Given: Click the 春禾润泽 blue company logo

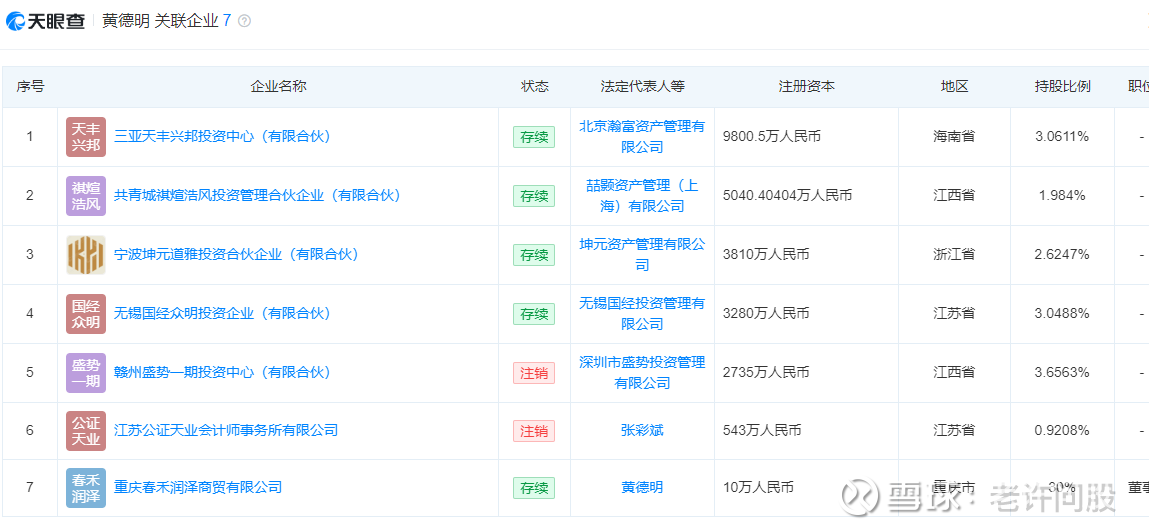Looking at the screenshot, I should tap(86, 488).
